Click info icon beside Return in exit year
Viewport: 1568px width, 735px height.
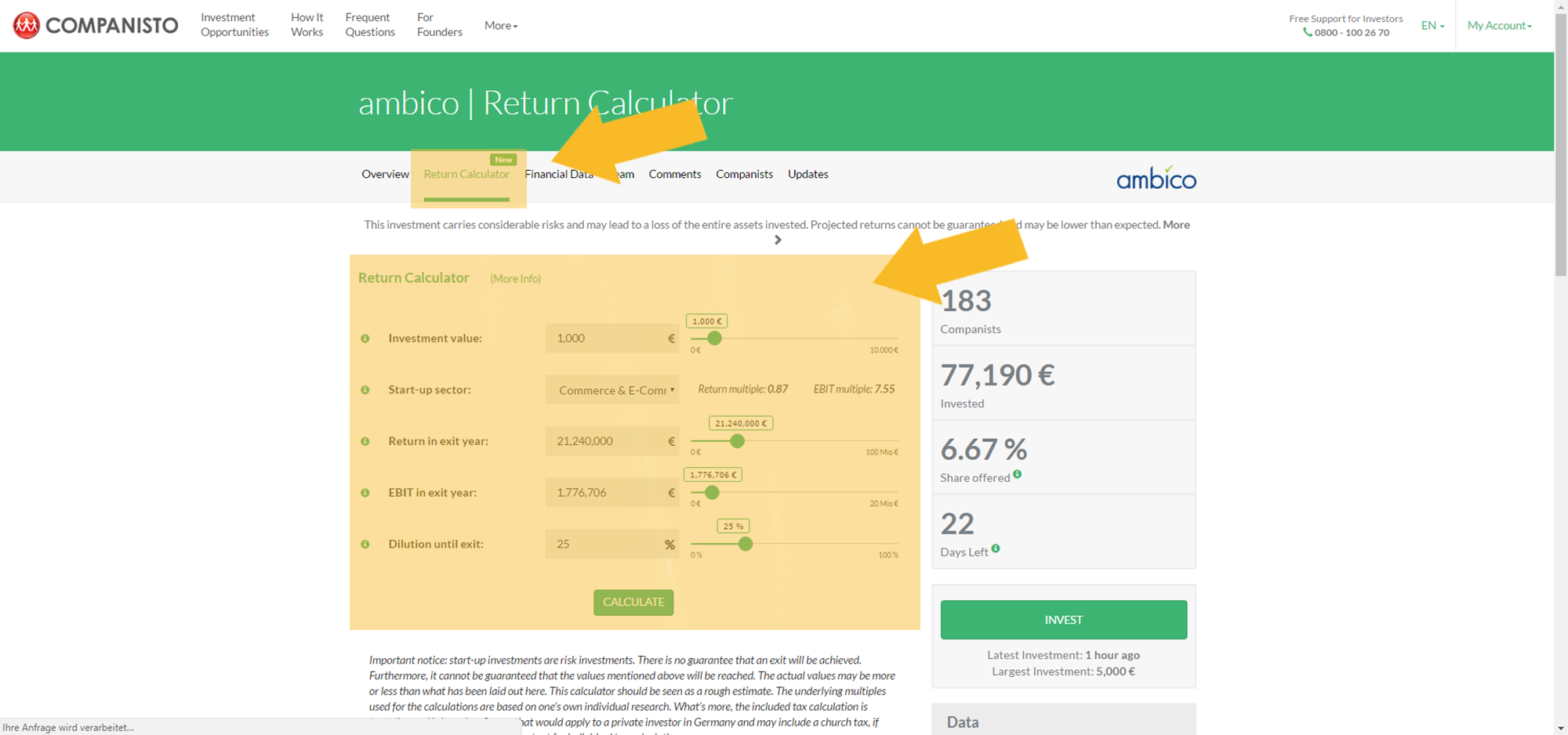[x=365, y=441]
